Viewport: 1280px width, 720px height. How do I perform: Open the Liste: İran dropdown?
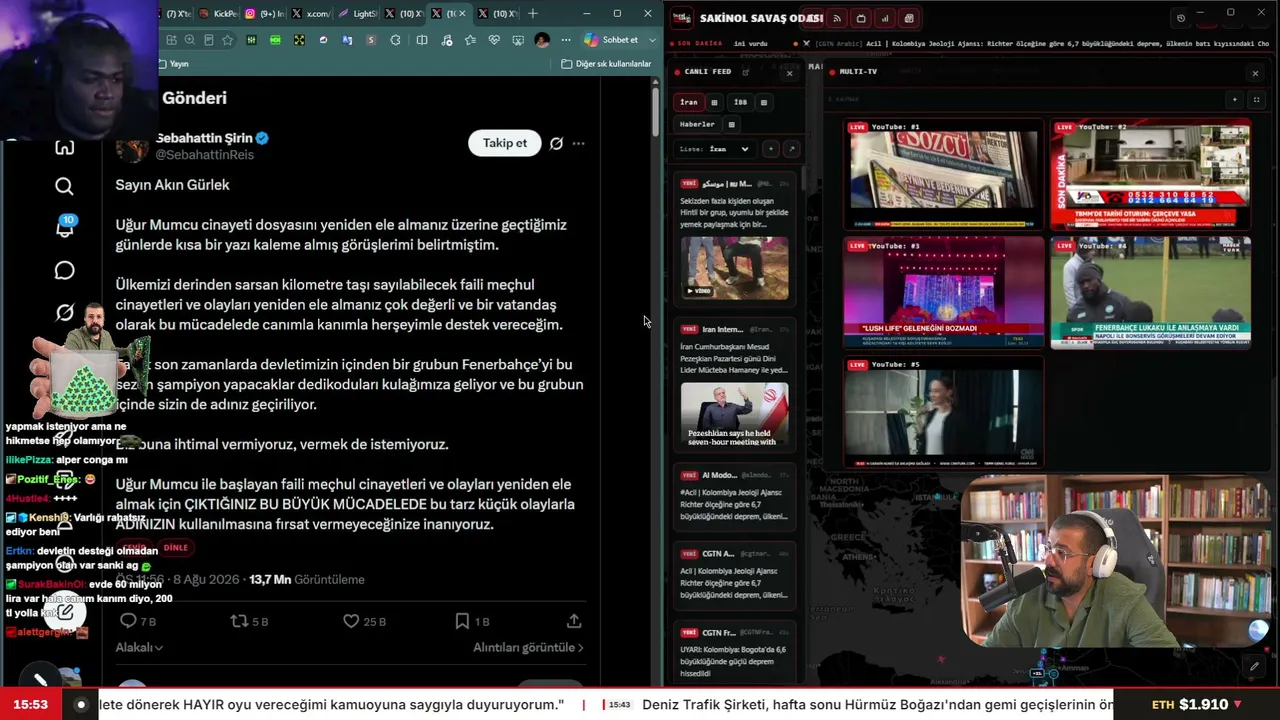(x=715, y=149)
